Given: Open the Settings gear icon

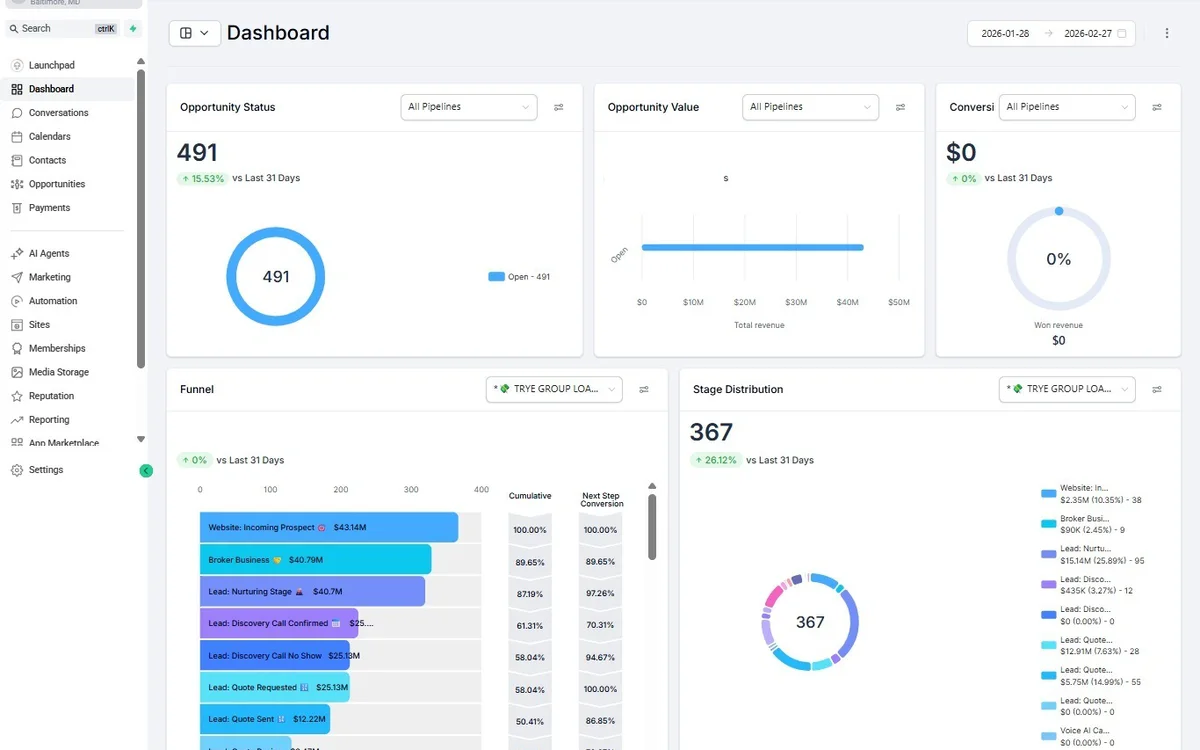Looking at the screenshot, I should click(17, 470).
